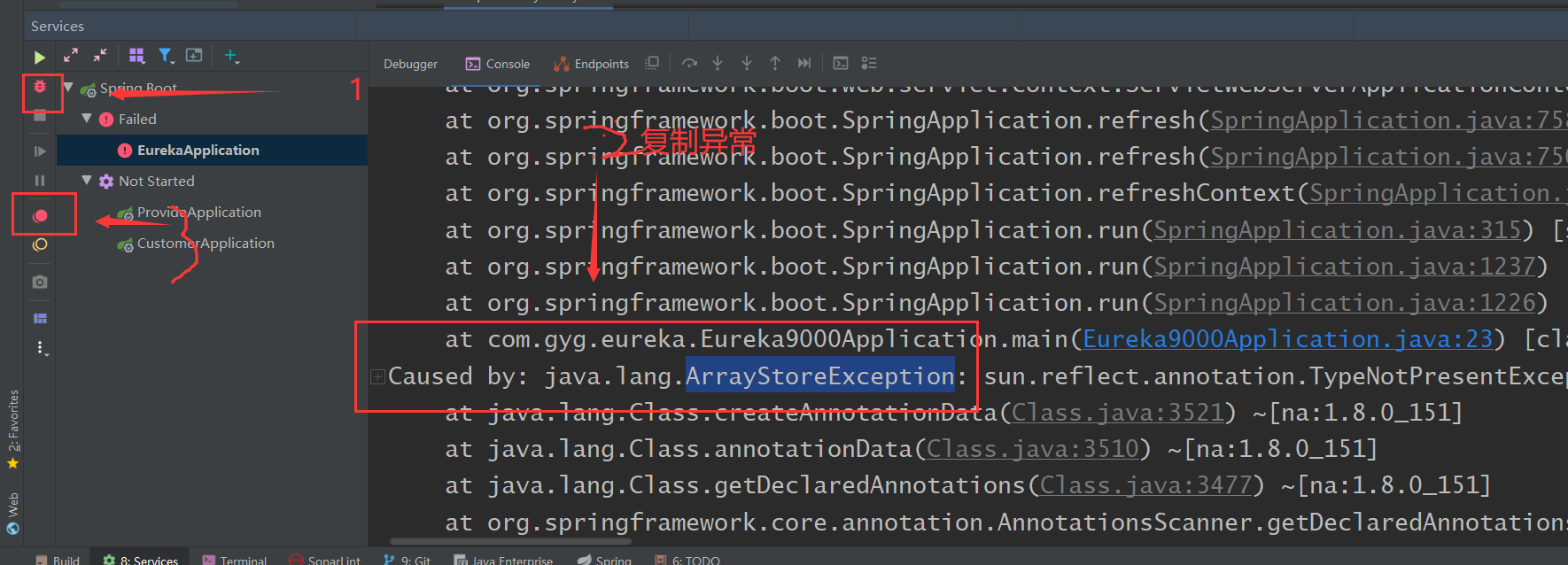This screenshot has width=1568, height=565.
Task: Select the Not Started group row
Action: [x=212, y=181]
